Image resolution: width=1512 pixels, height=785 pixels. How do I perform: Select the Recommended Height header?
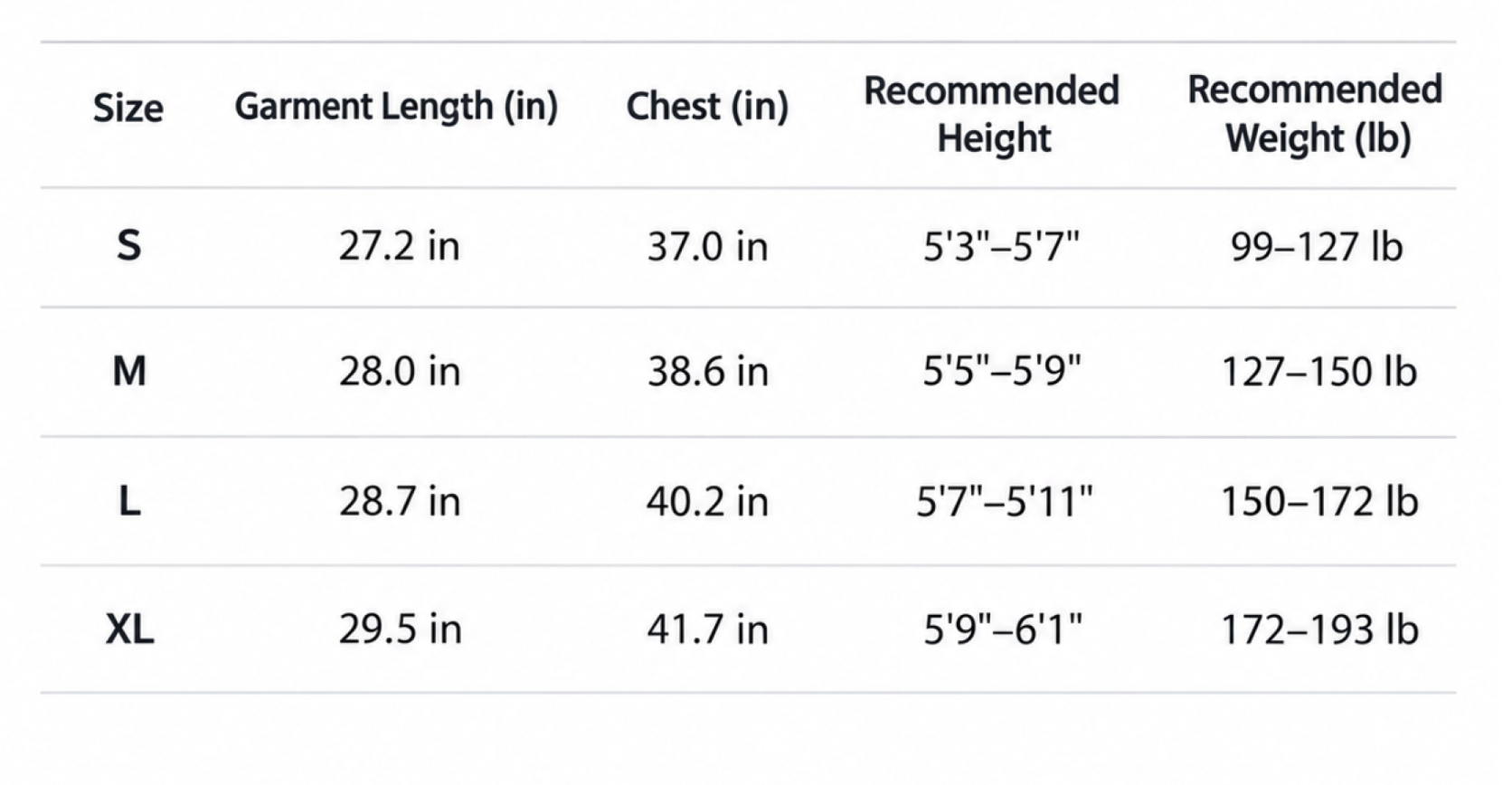[x=992, y=114]
